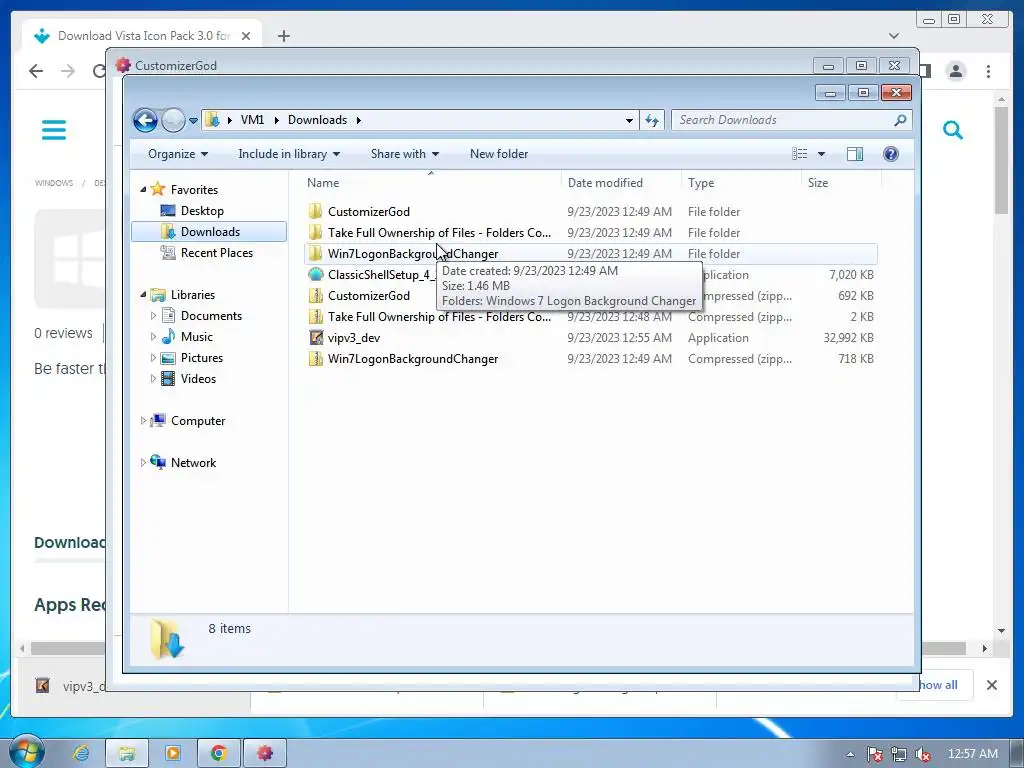Expand the Music library
1024x768 pixels.
pos(153,337)
